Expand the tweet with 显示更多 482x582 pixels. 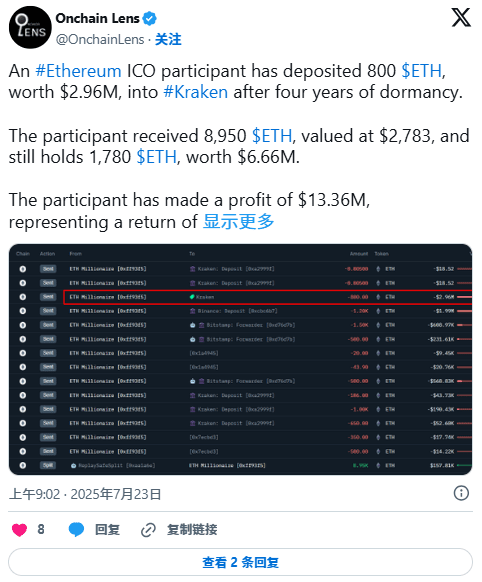(x=239, y=222)
